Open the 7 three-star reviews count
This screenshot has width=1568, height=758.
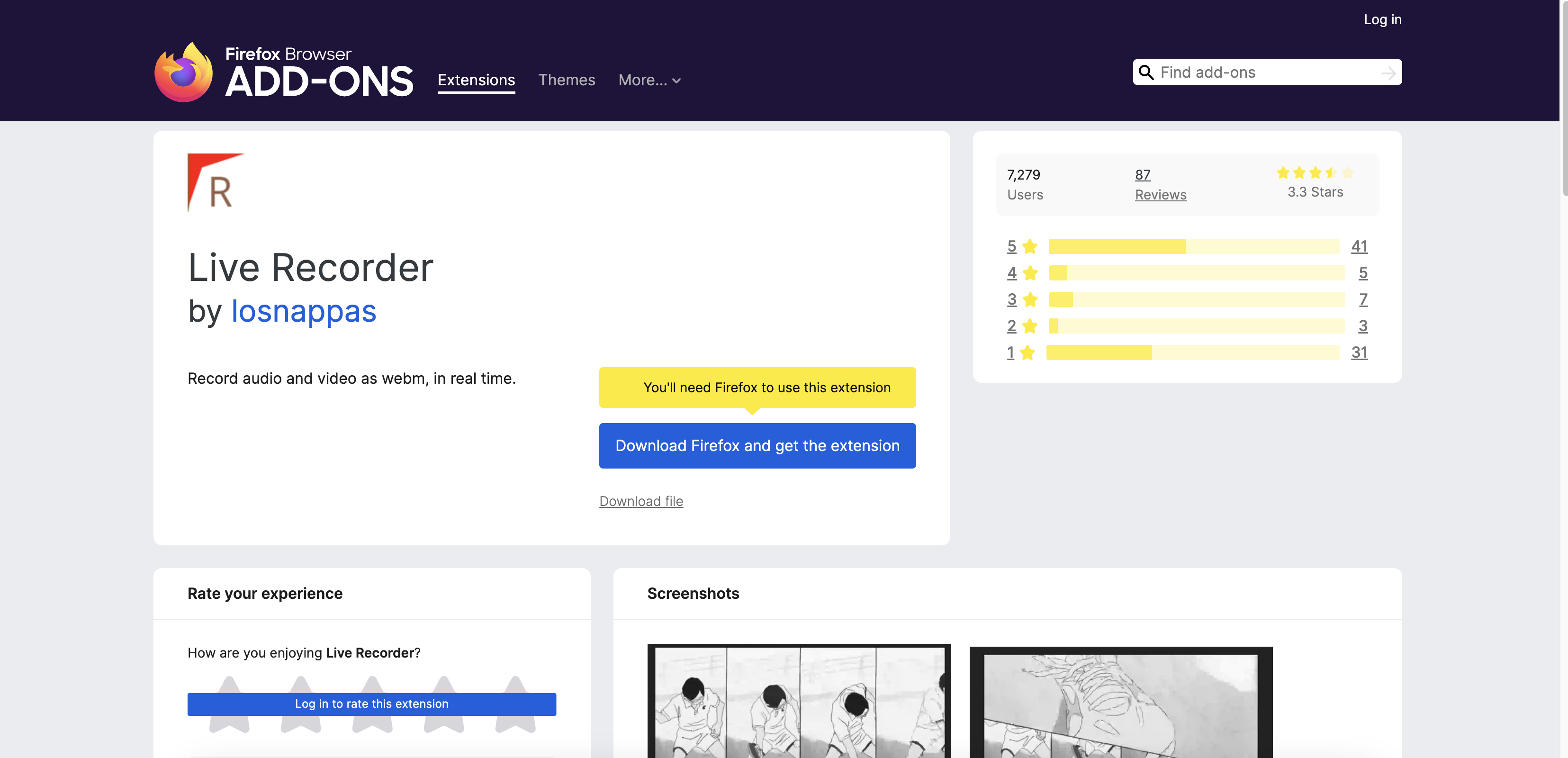coord(1363,299)
